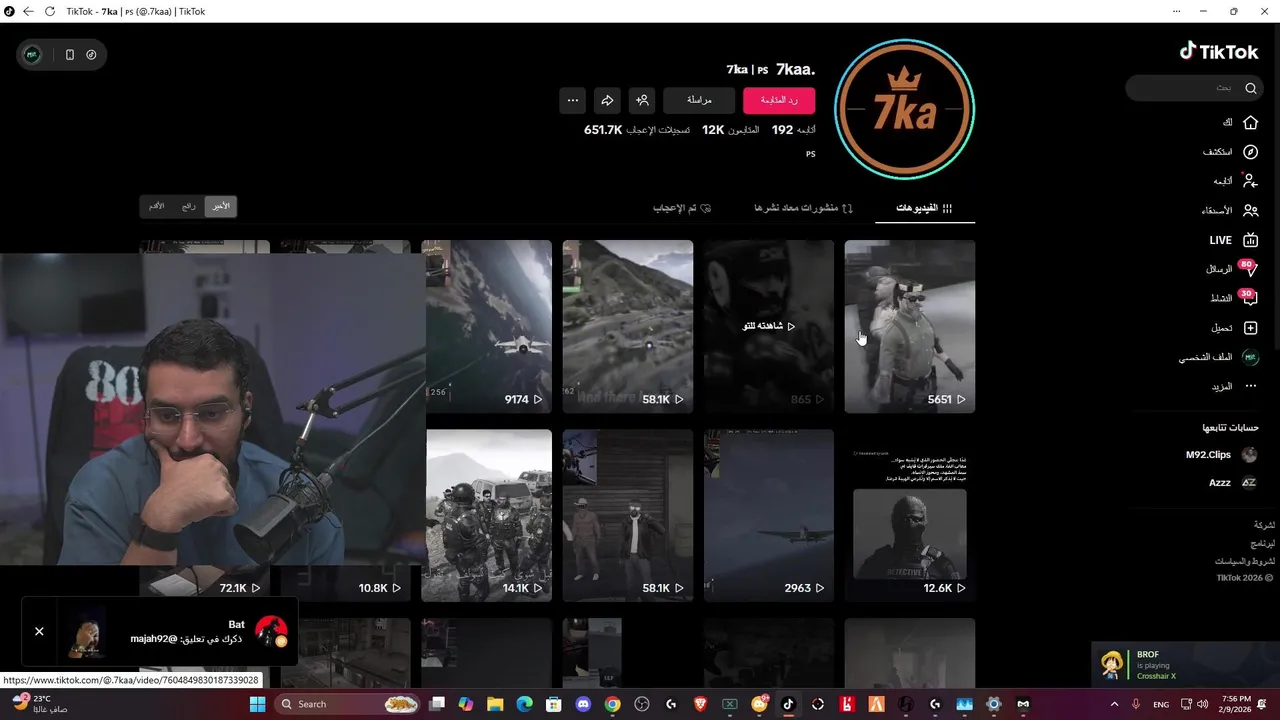Image resolution: width=1280 pixels, height=720 pixels.
Task: Open the three-dots profile options menu
Action: [x=573, y=100]
